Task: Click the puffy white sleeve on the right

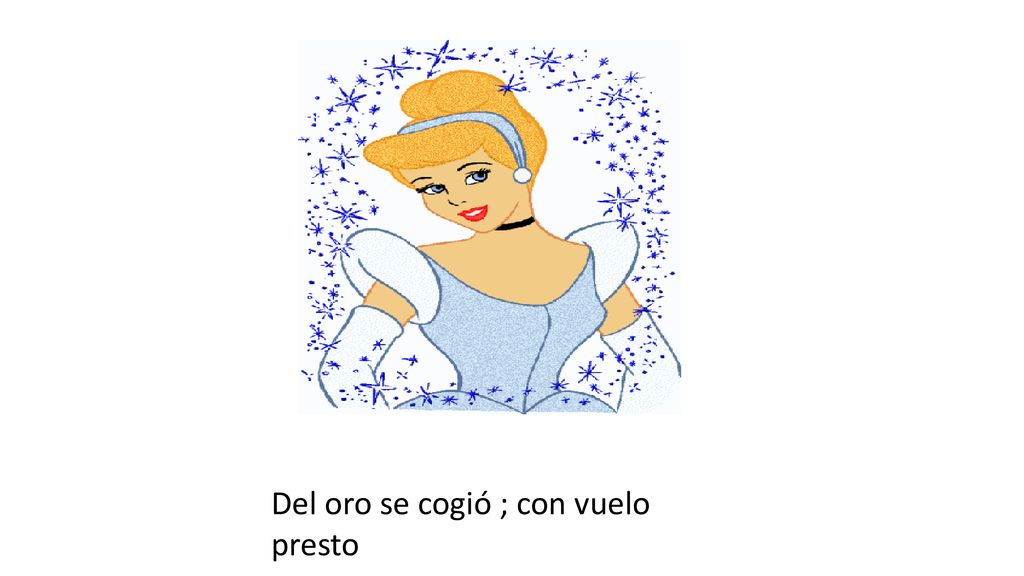Action: (605, 257)
